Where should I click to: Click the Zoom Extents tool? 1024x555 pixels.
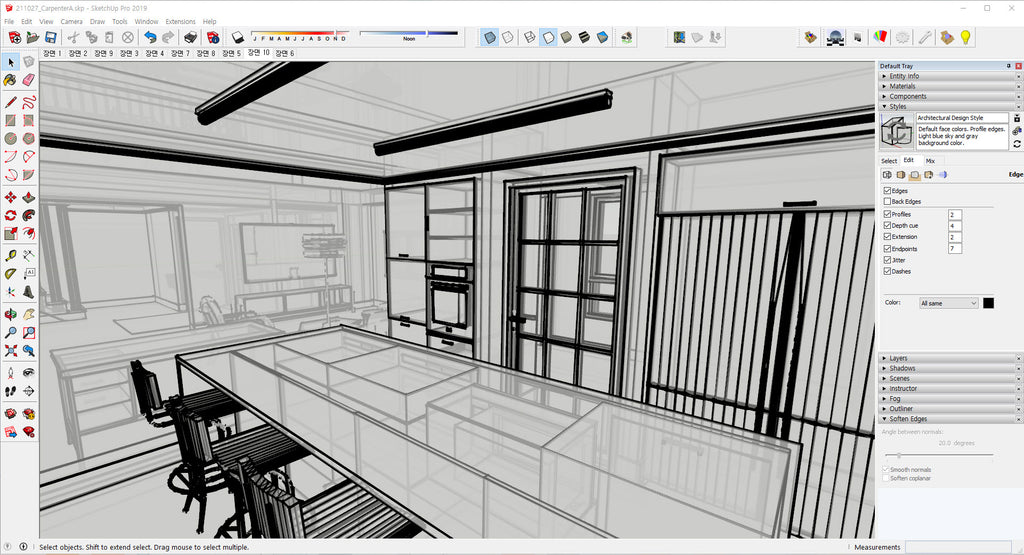10,351
